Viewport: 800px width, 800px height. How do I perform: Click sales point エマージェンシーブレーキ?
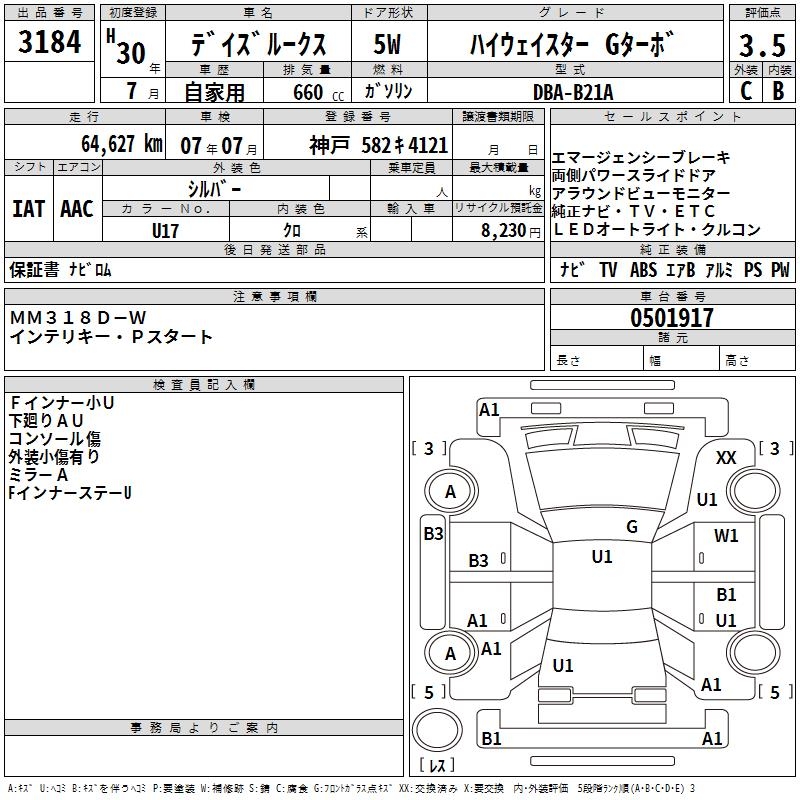coord(641,158)
